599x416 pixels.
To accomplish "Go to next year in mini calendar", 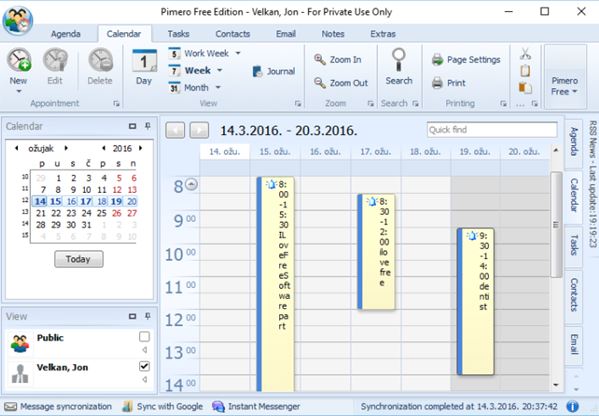I will coord(141,148).
